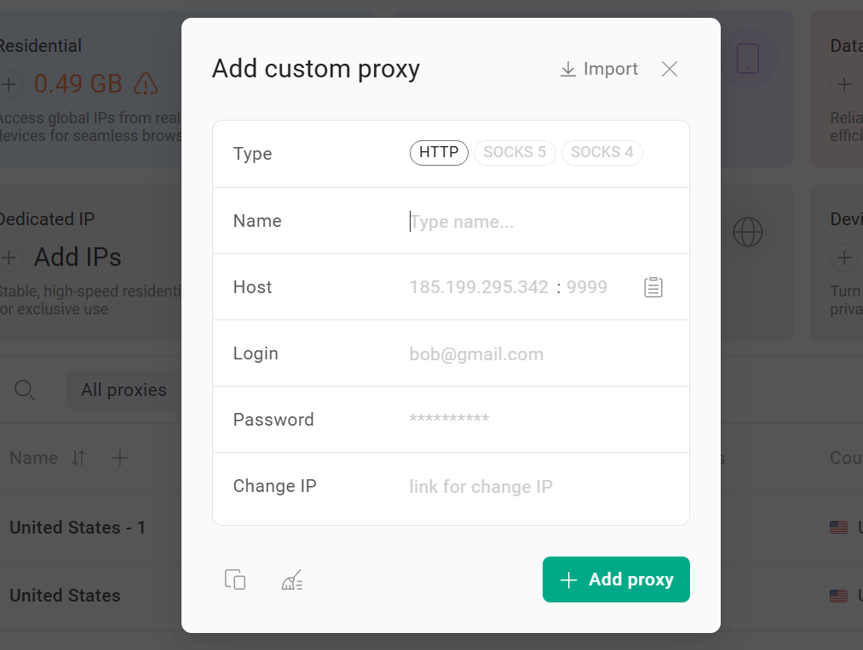863x650 pixels.
Task: Click the copy proxy icon at dialog bottom
Action: (235, 580)
